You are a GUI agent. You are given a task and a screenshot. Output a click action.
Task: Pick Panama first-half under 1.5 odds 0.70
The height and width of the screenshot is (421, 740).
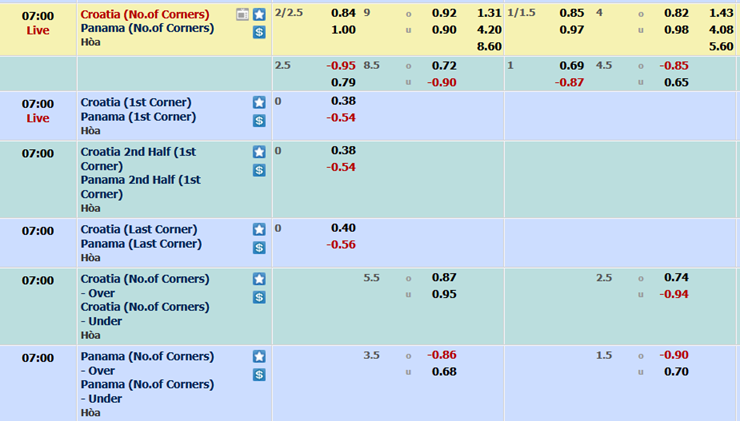pos(676,371)
